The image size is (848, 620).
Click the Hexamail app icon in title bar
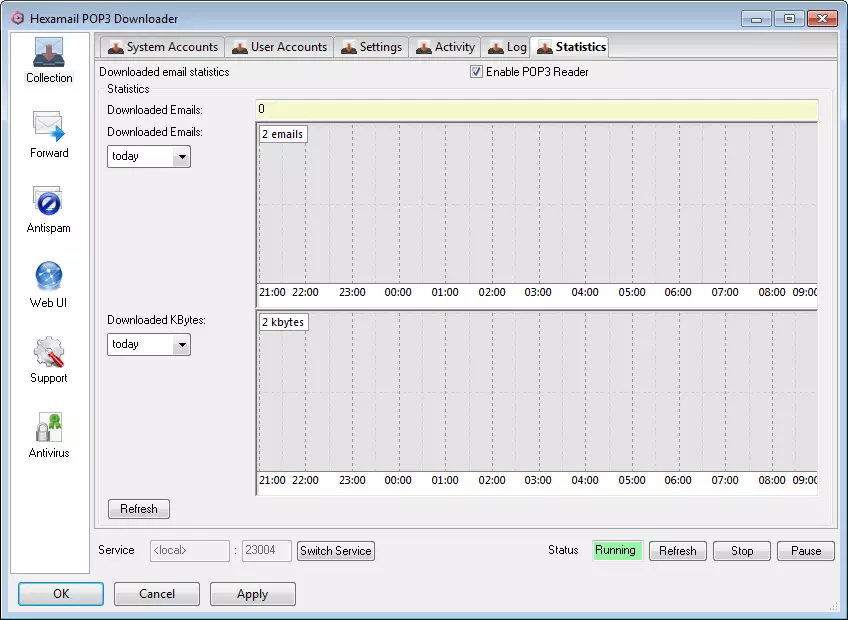(x=15, y=18)
